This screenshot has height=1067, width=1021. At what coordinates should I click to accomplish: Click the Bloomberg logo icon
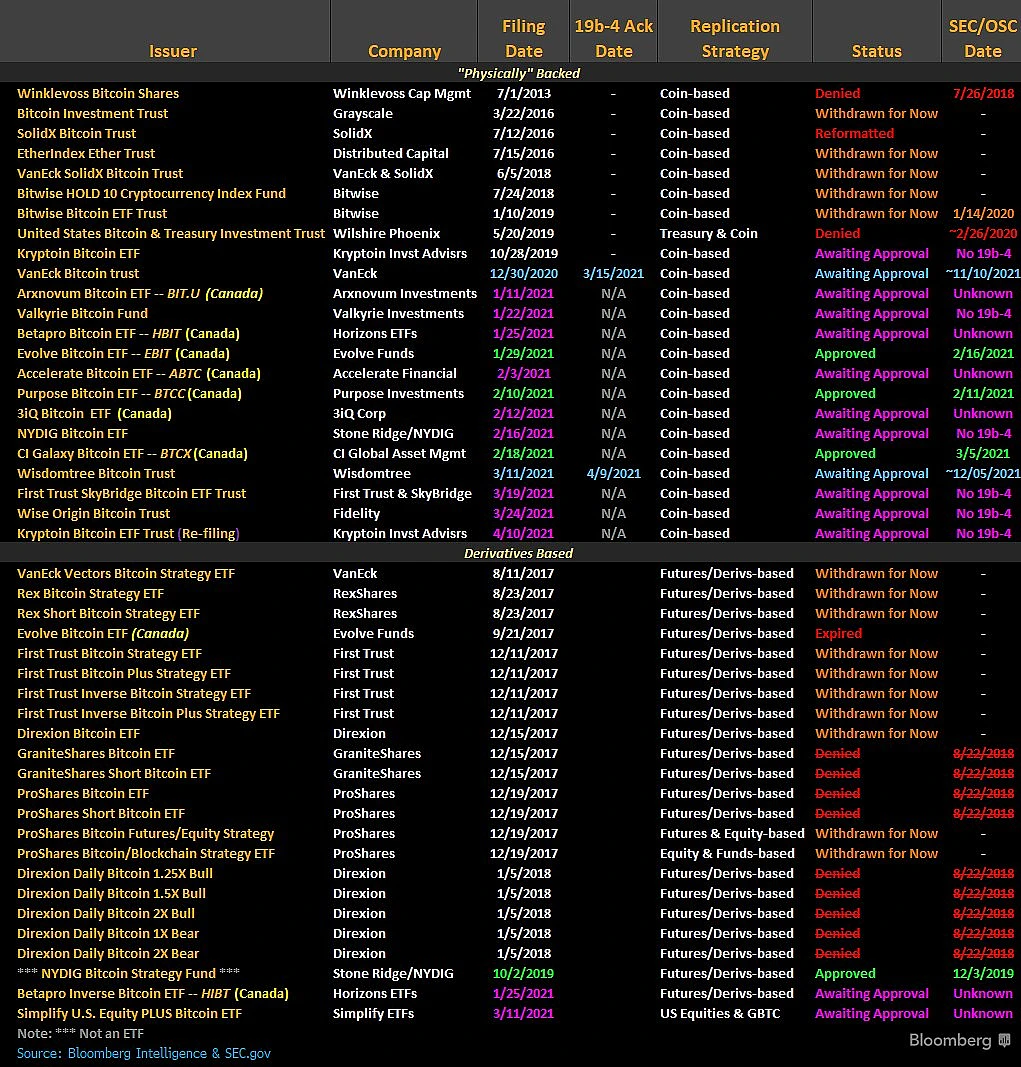(1004, 1040)
